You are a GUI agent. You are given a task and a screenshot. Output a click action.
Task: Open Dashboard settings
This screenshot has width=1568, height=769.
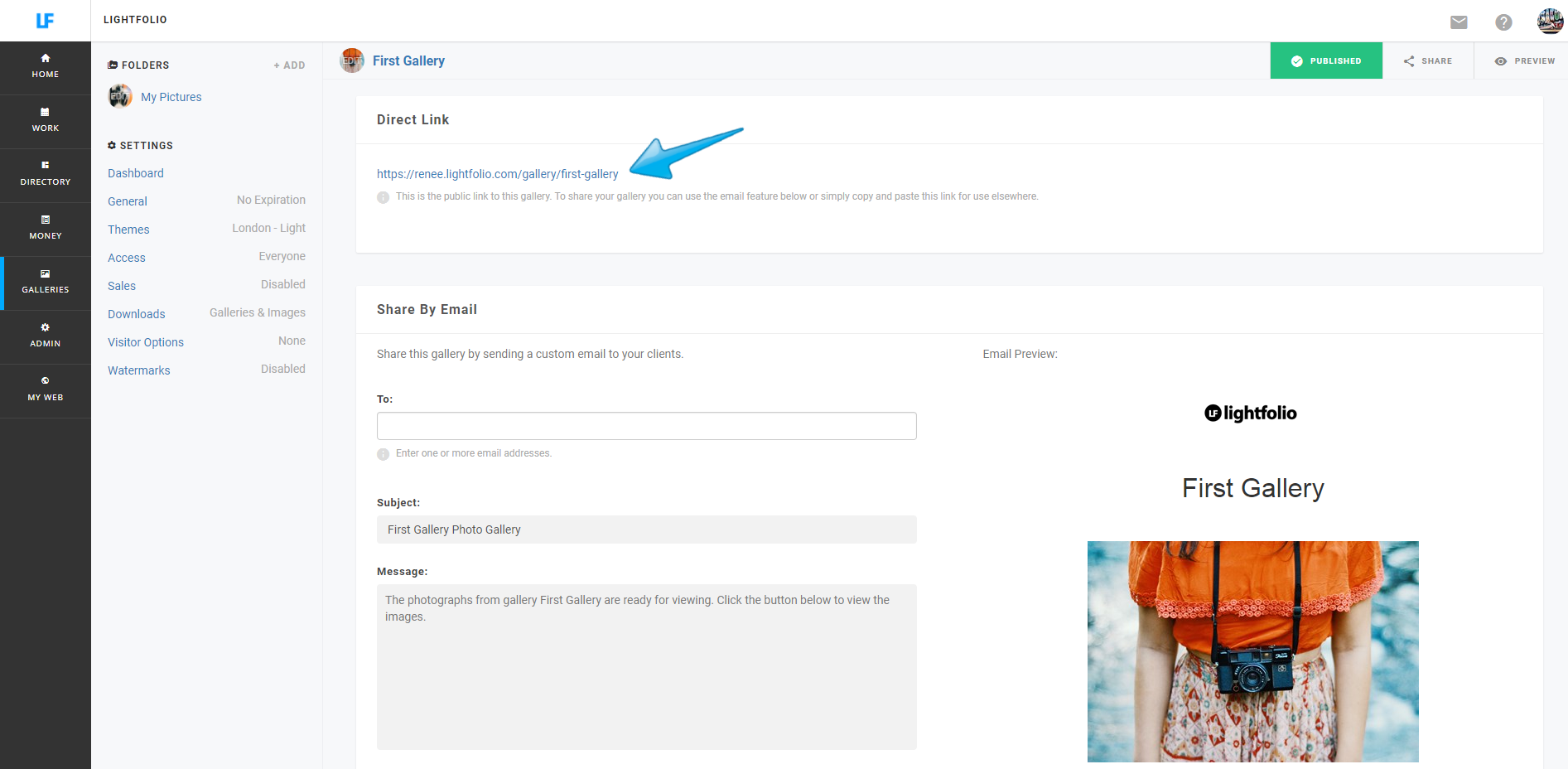click(x=136, y=173)
